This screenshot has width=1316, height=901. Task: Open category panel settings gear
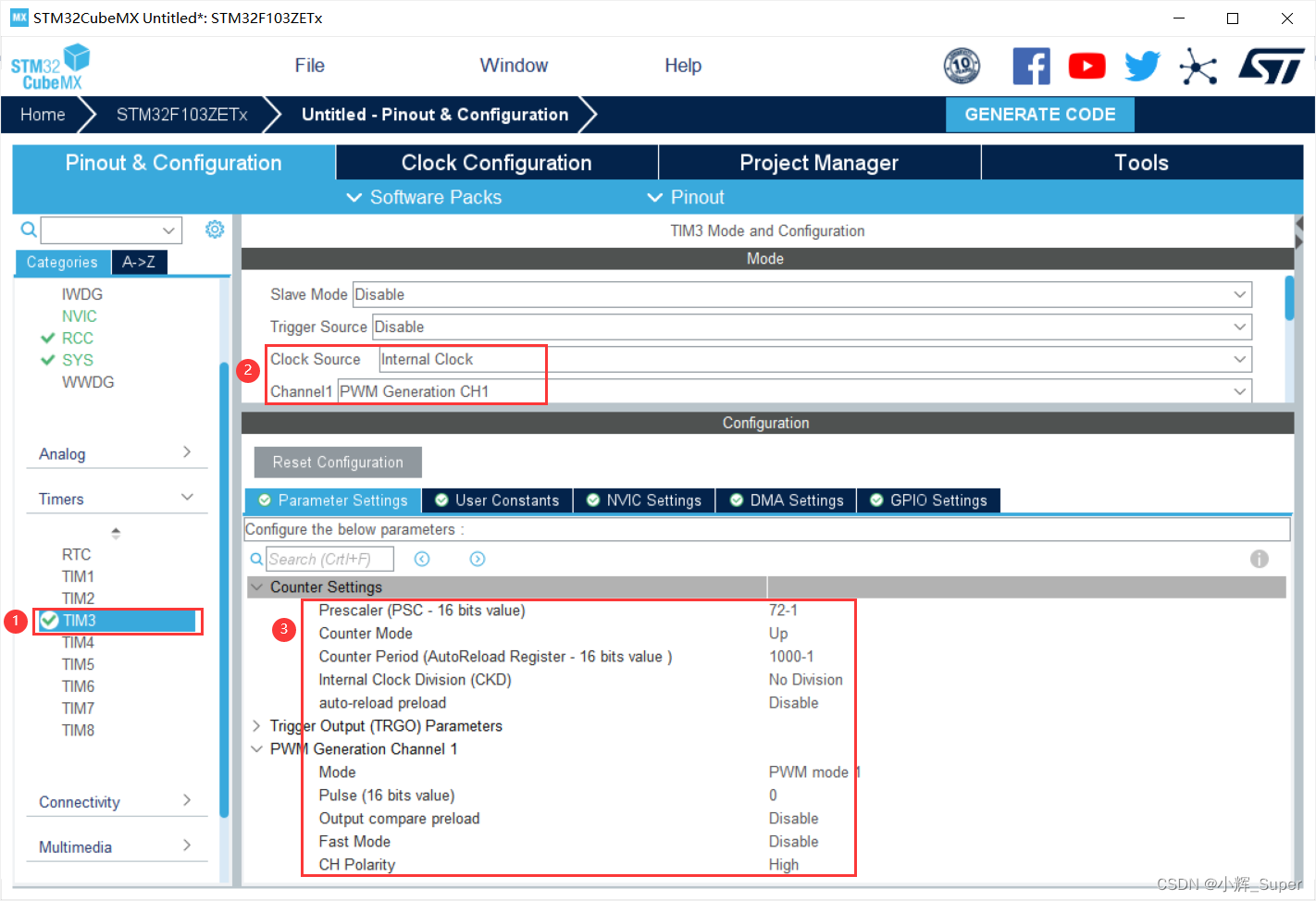click(x=215, y=229)
